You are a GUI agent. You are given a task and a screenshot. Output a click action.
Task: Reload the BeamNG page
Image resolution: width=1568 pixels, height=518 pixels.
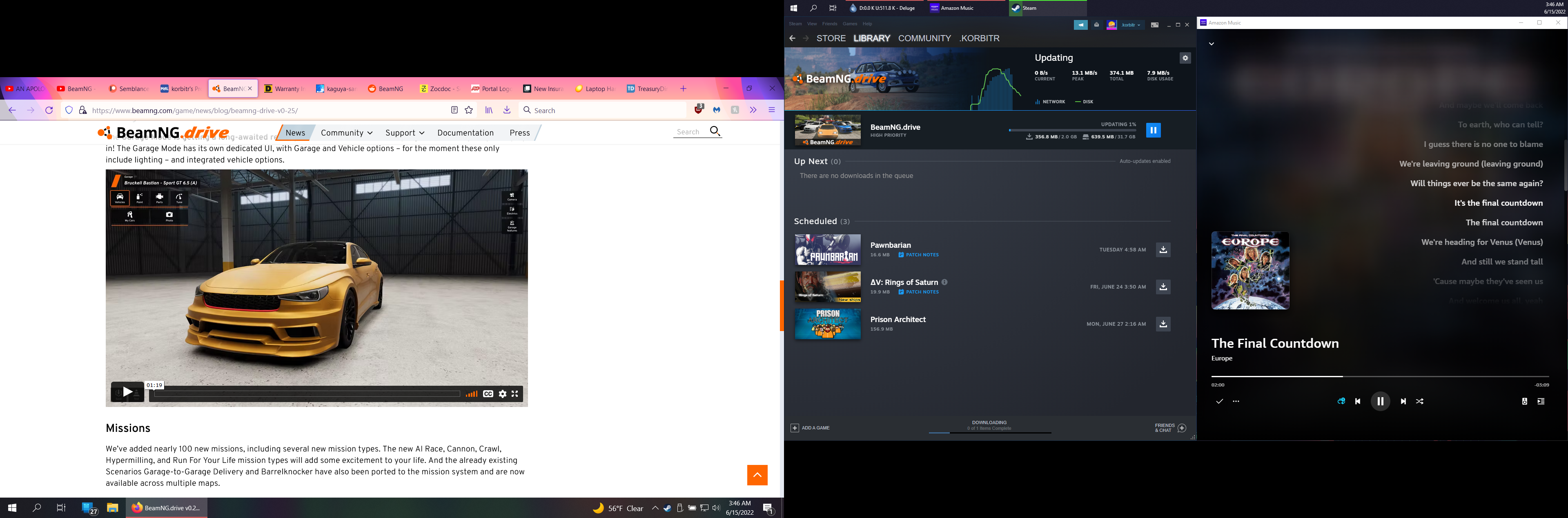click(x=49, y=110)
